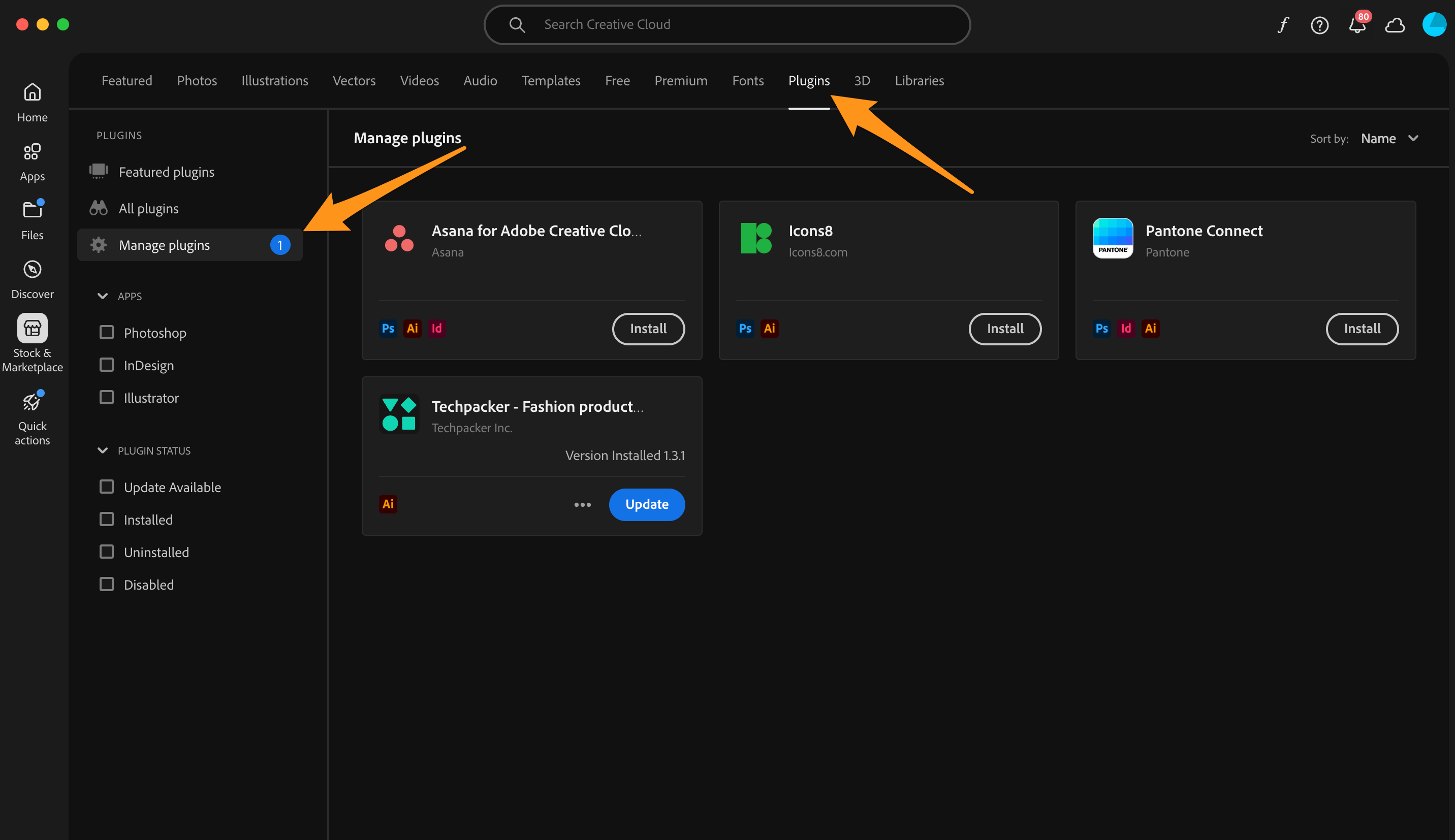1455x840 pixels.
Task: Click Photoshop badge on Pantone card
Action: (x=1102, y=328)
